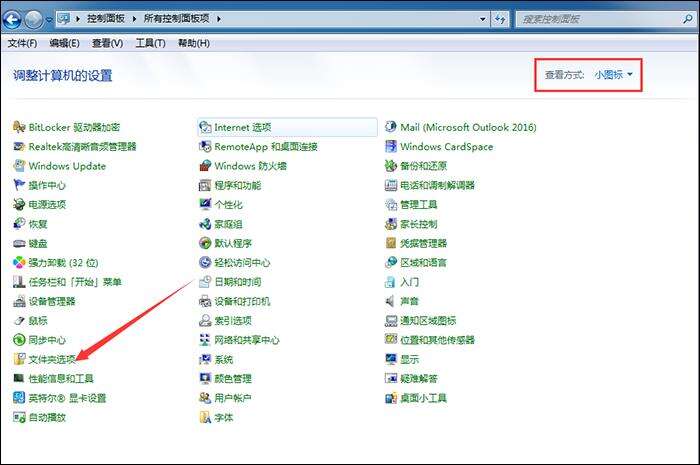700x465 pixels.
Task: Open the recent pages dropdown beside Forward button
Action: coord(49,20)
